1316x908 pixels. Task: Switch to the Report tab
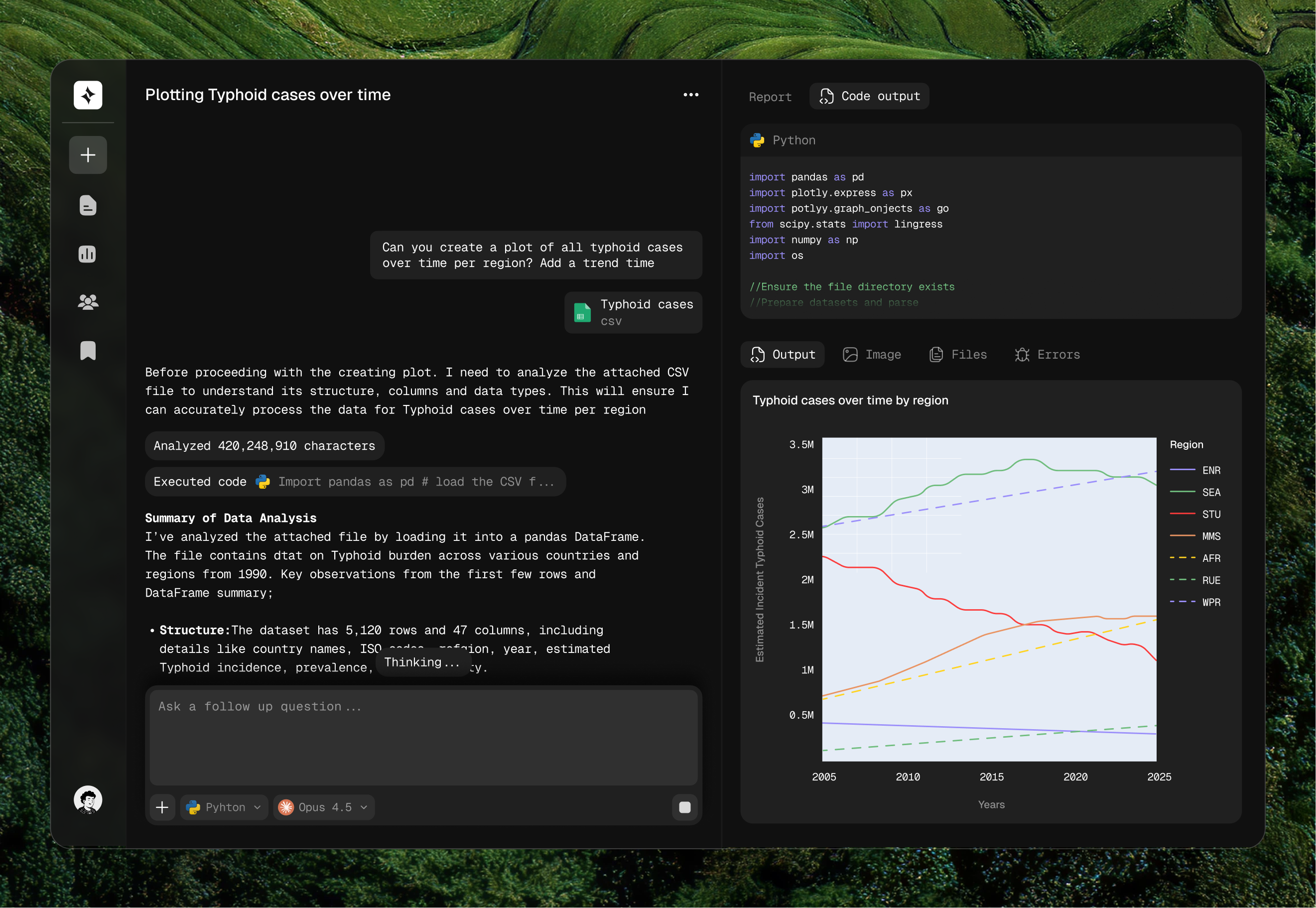point(770,97)
